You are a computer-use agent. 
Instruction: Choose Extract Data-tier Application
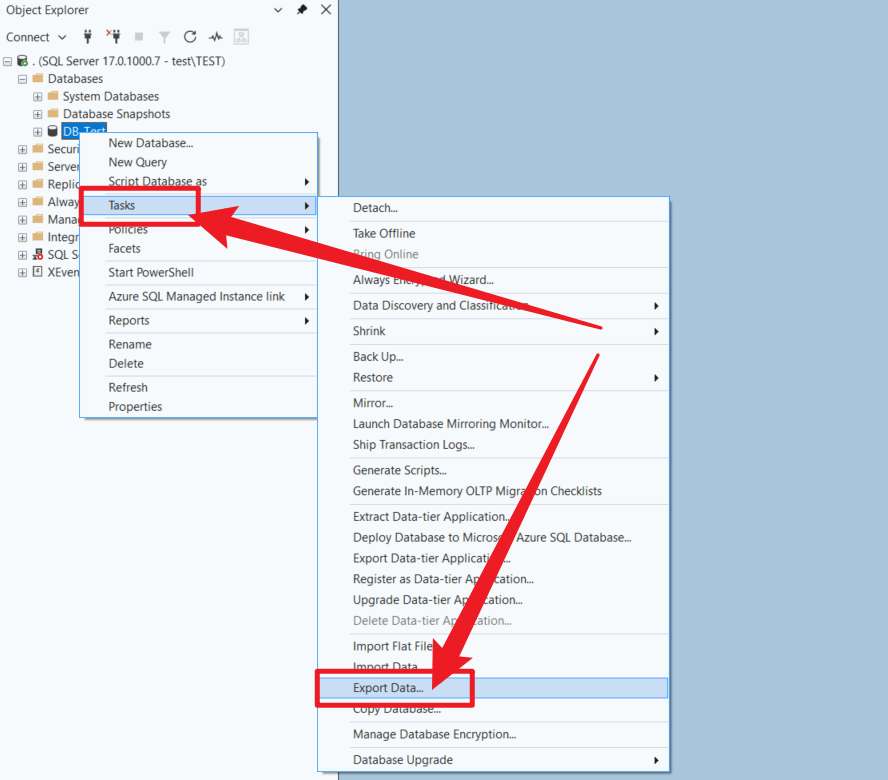point(493,517)
